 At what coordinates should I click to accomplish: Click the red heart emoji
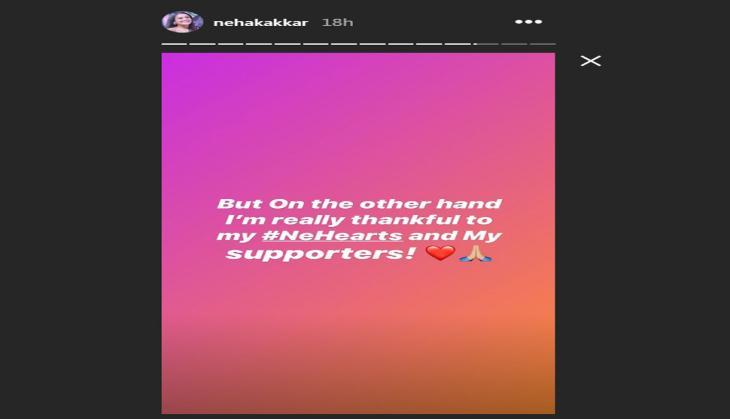coord(440,253)
